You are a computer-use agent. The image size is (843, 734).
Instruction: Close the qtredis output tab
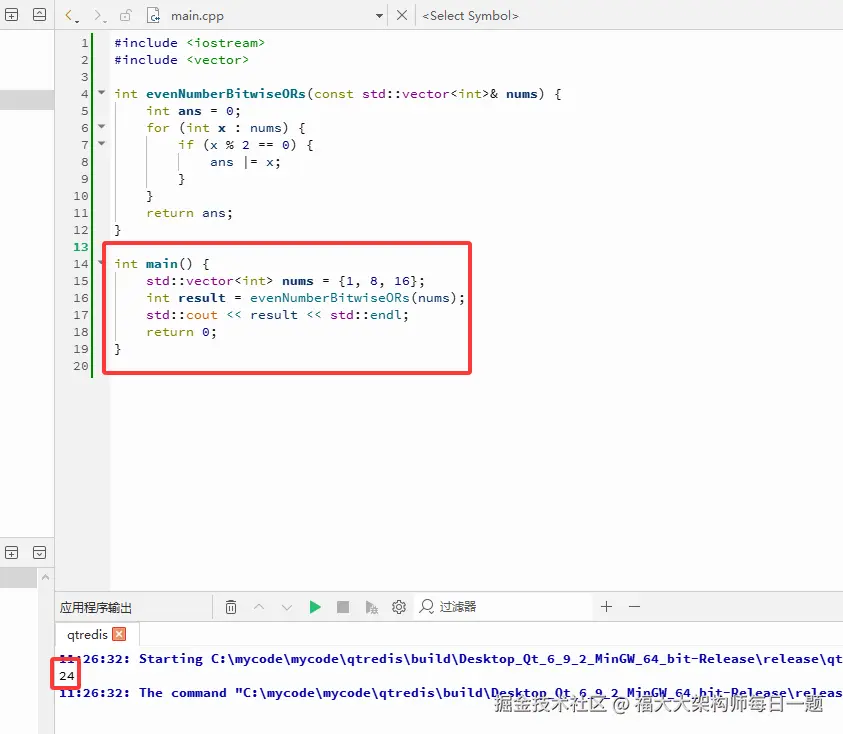(119, 634)
